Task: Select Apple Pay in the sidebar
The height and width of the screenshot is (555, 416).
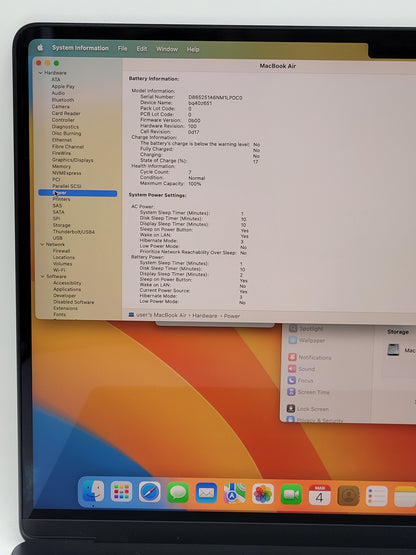Action: pyautogui.click(x=63, y=86)
